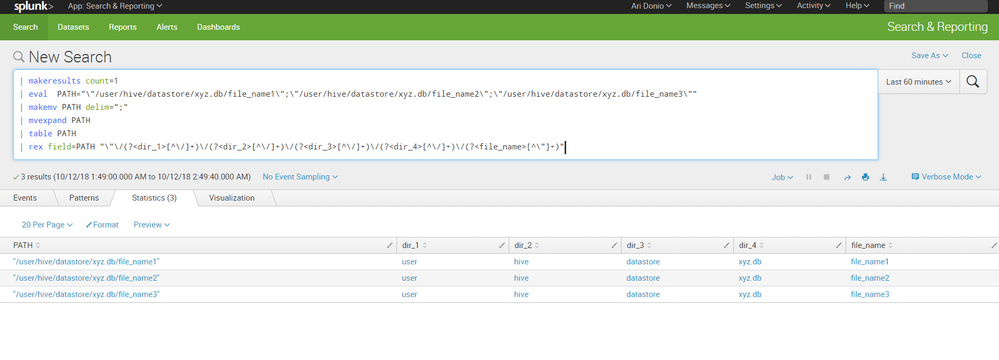Stop the search job

pyautogui.click(x=826, y=177)
